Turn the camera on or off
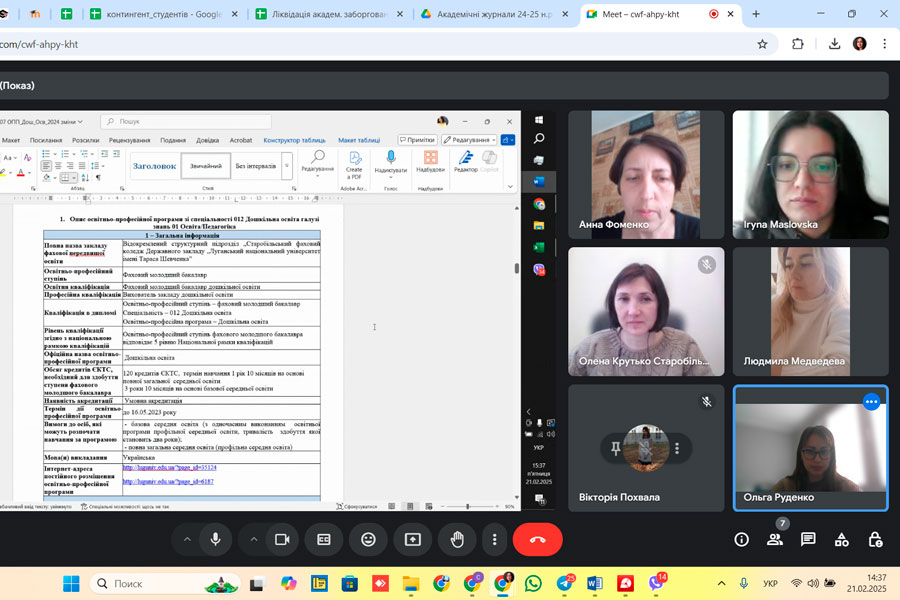The height and width of the screenshot is (600, 900). [x=282, y=540]
